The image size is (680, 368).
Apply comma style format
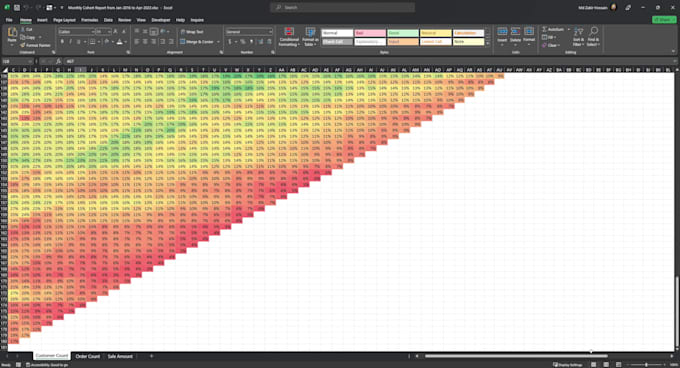[x=251, y=42]
